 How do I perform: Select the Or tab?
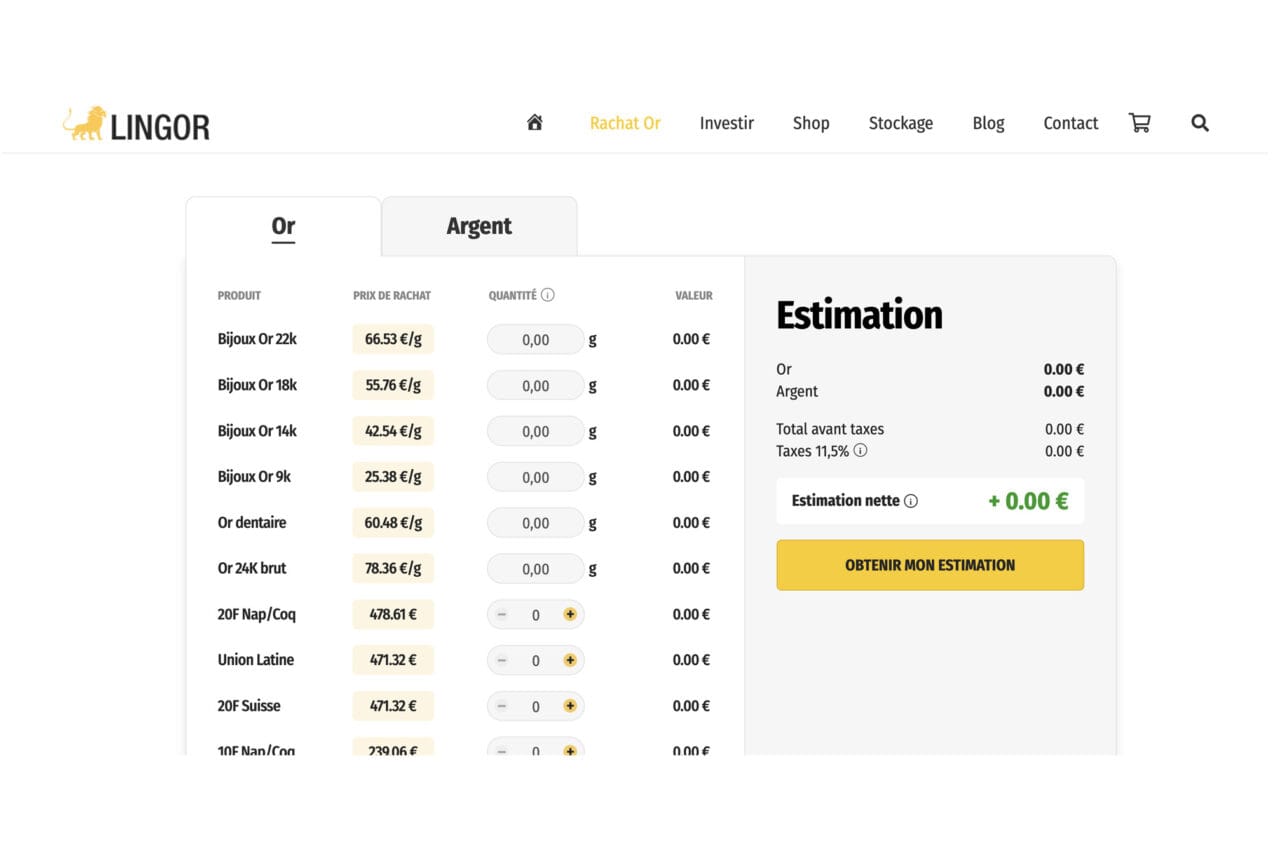283,226
